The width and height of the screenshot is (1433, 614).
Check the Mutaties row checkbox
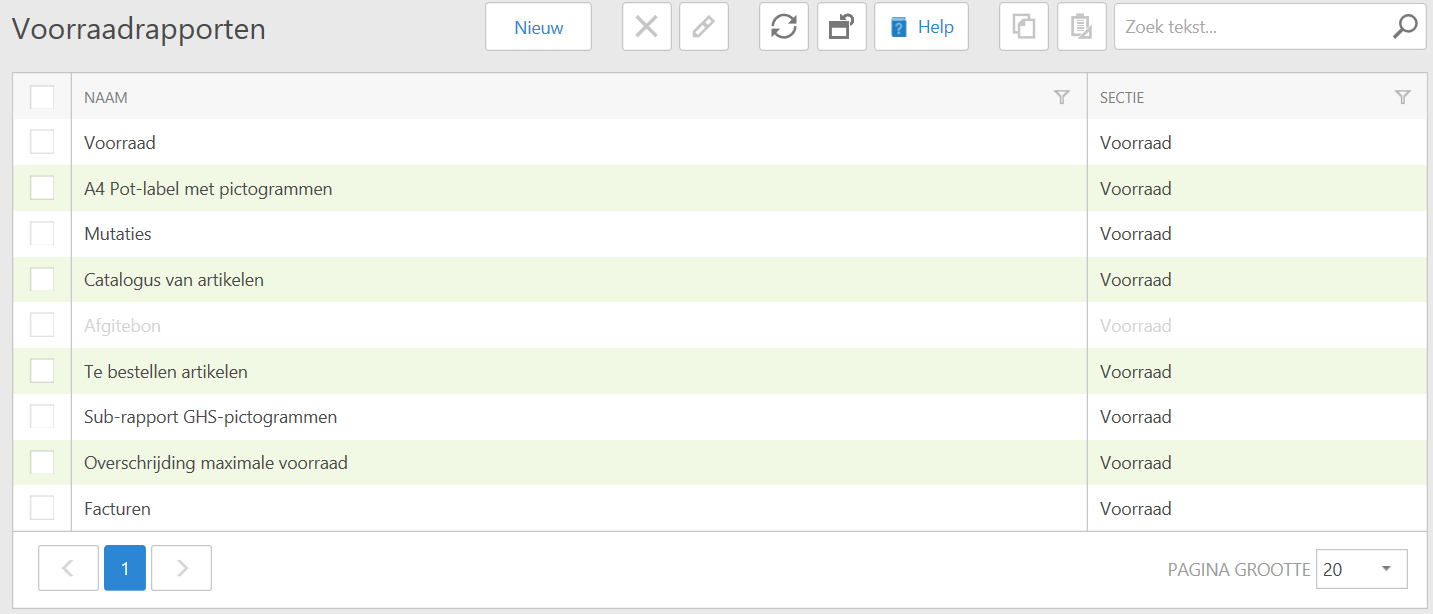click(x=42, y=234)
